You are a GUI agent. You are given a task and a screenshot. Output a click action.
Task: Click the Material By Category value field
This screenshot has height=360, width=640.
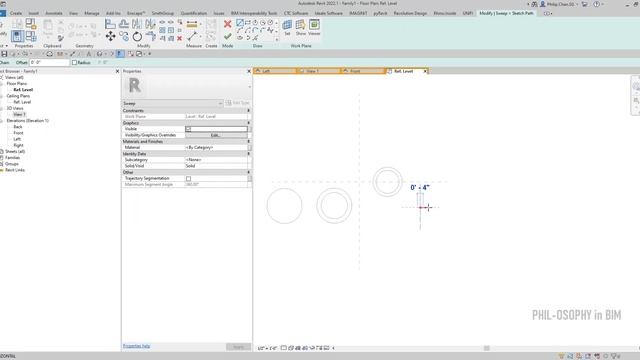216,147
